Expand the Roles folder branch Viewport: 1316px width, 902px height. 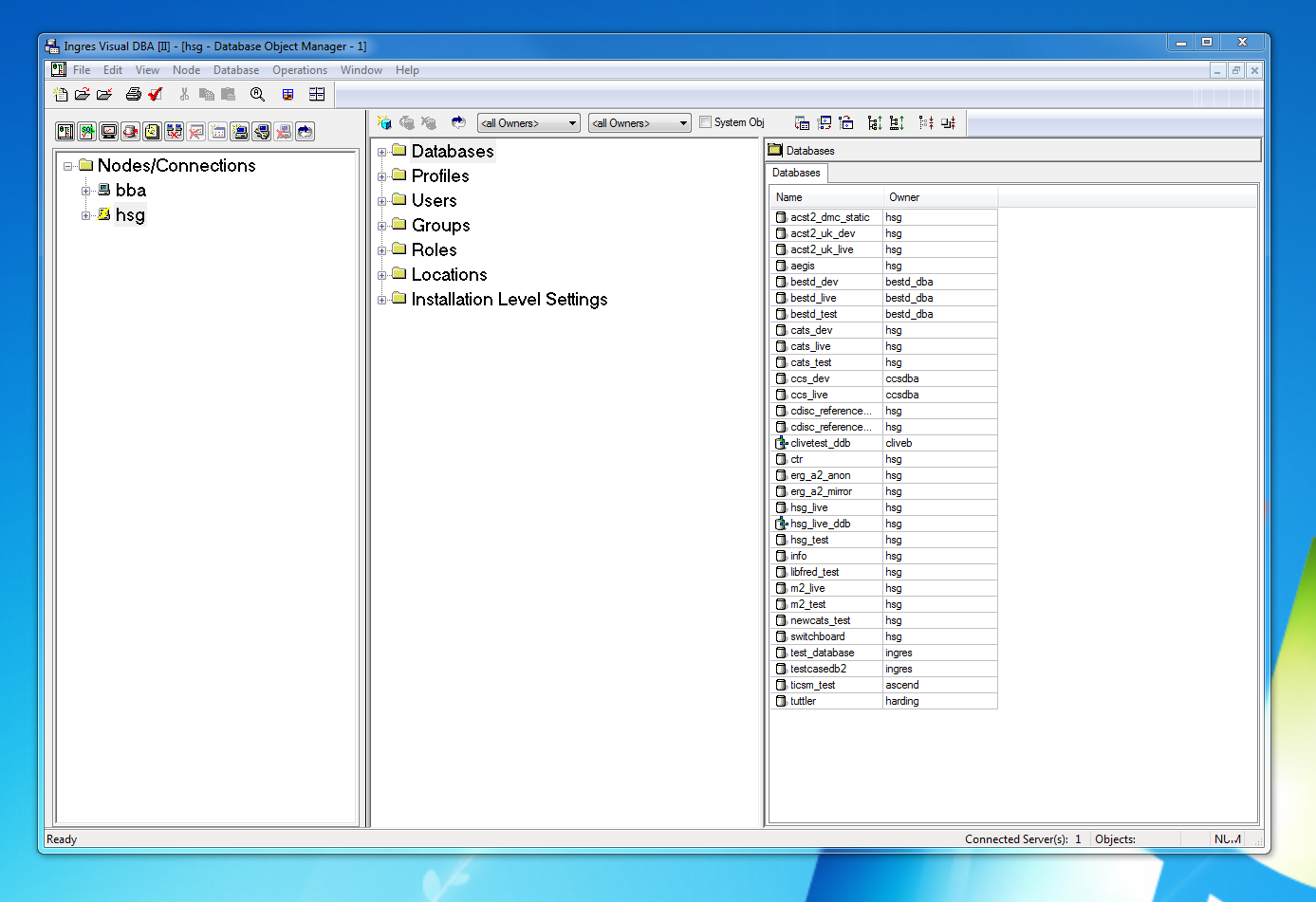click(x=382, y=250)
